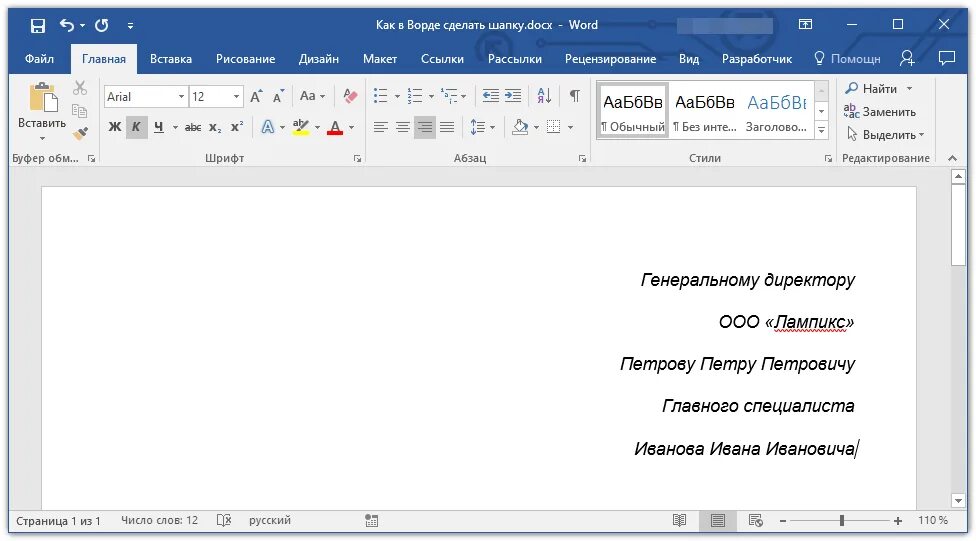This screenshot has width=976, height=541.
Task: Justify the paragraph text
Action: [447, 127]
